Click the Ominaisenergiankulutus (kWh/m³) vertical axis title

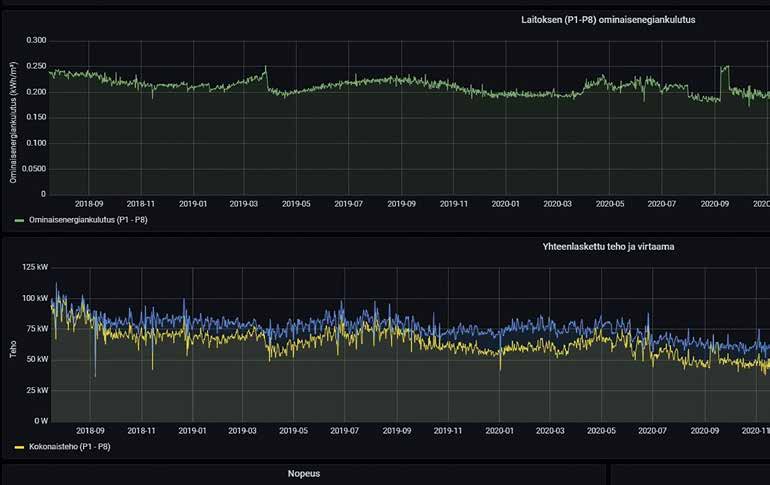(13, 122)
